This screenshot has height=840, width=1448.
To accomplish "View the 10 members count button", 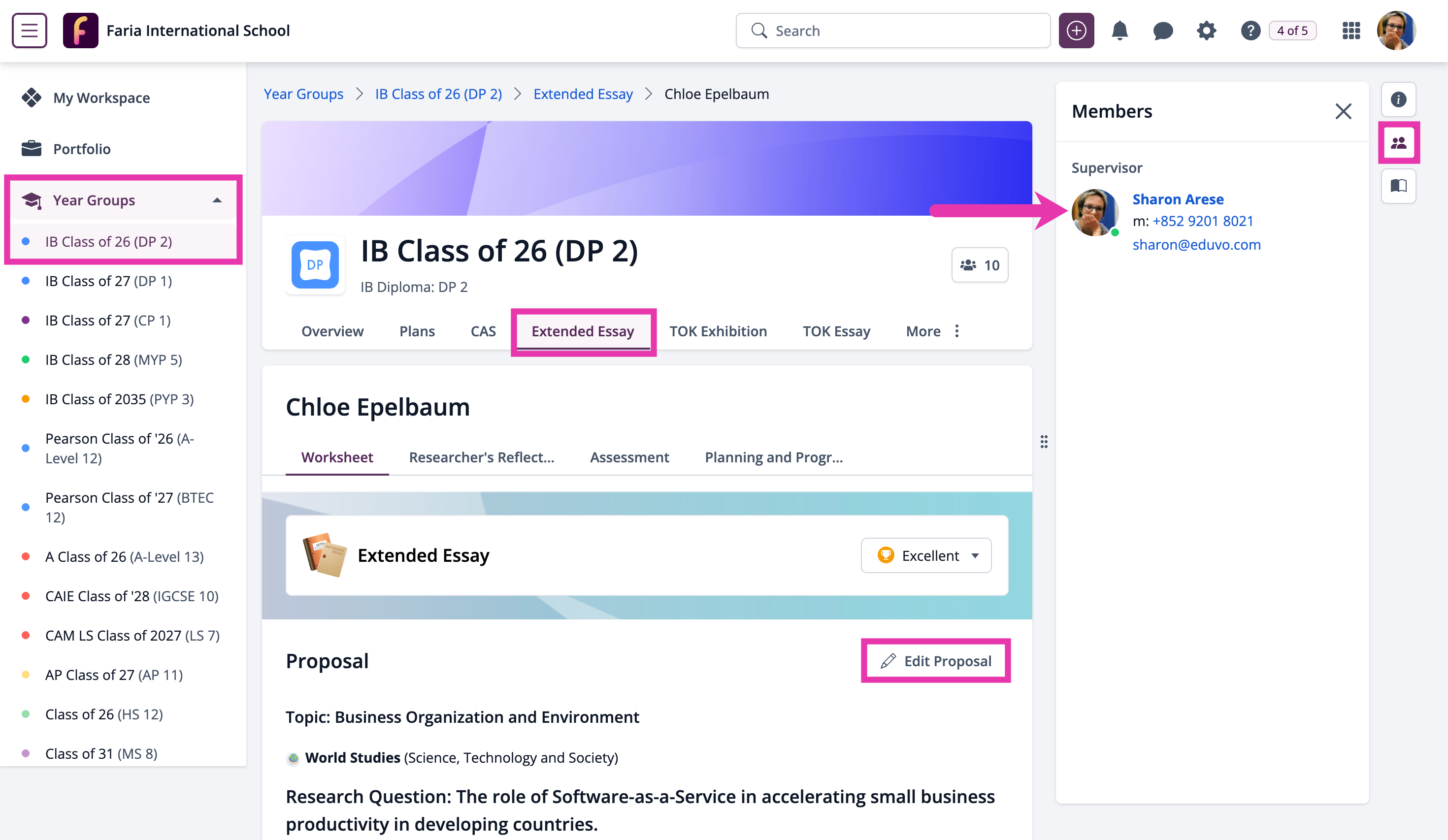I will (x=980, y=265).
